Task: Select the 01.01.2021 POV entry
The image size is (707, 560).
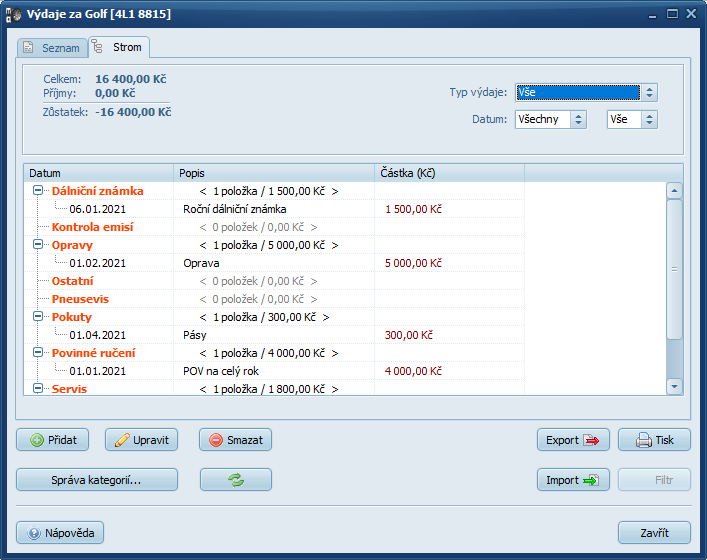Action: coord(274,371)
